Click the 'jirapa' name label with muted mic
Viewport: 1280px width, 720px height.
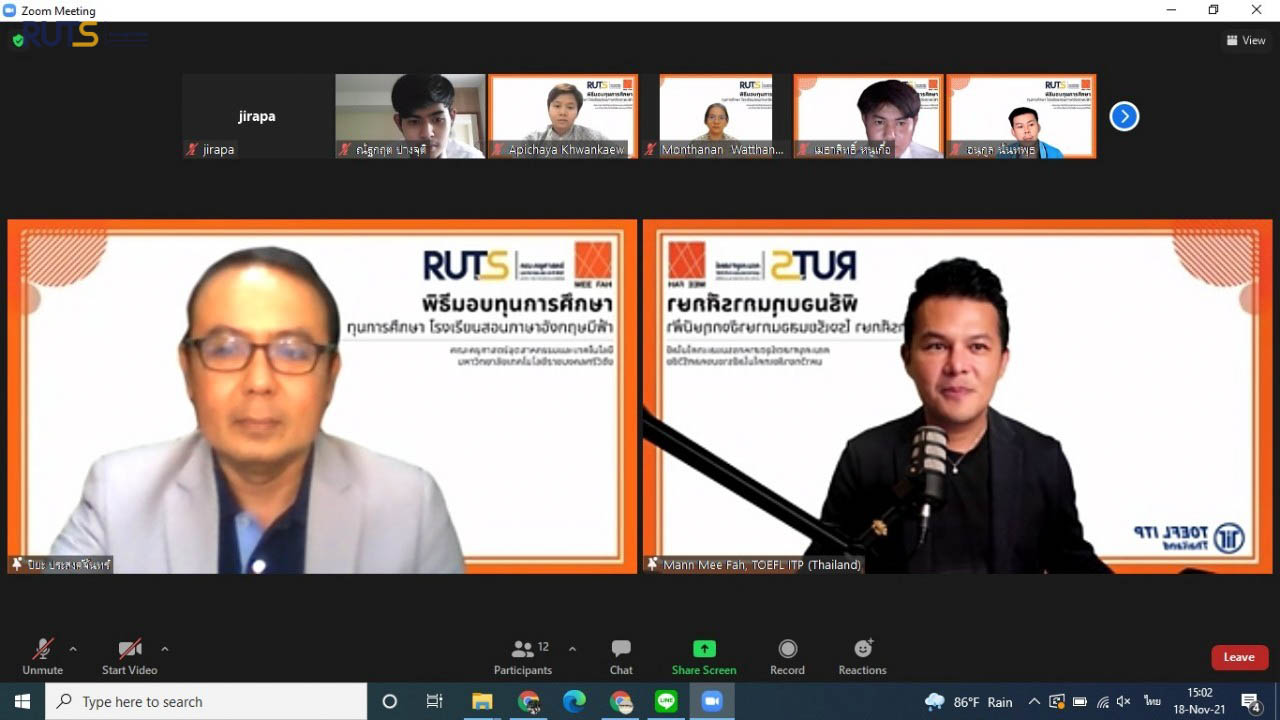[210, 149]
